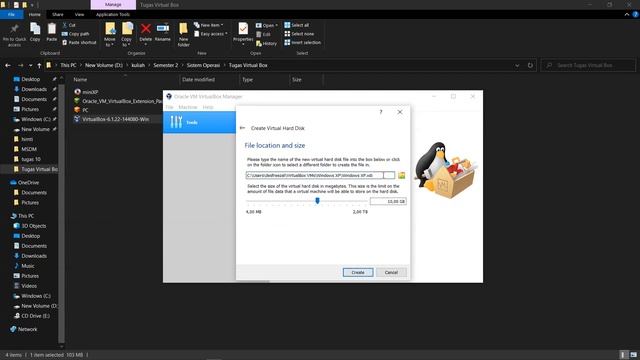640x360 pixels.
Task: Switch to details view in status bar
Action: click(x=623, y=355)
